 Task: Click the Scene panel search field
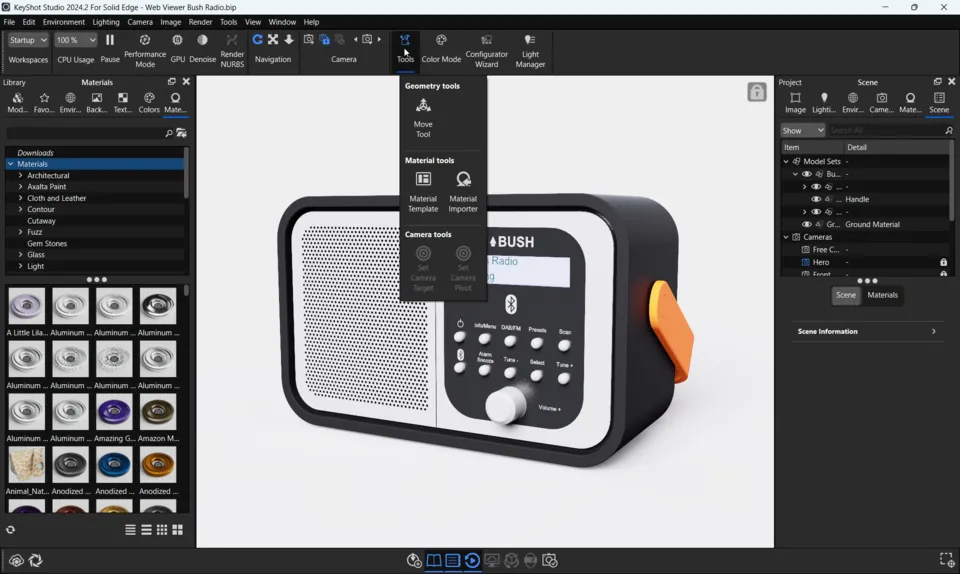click(x=887, y=130)
